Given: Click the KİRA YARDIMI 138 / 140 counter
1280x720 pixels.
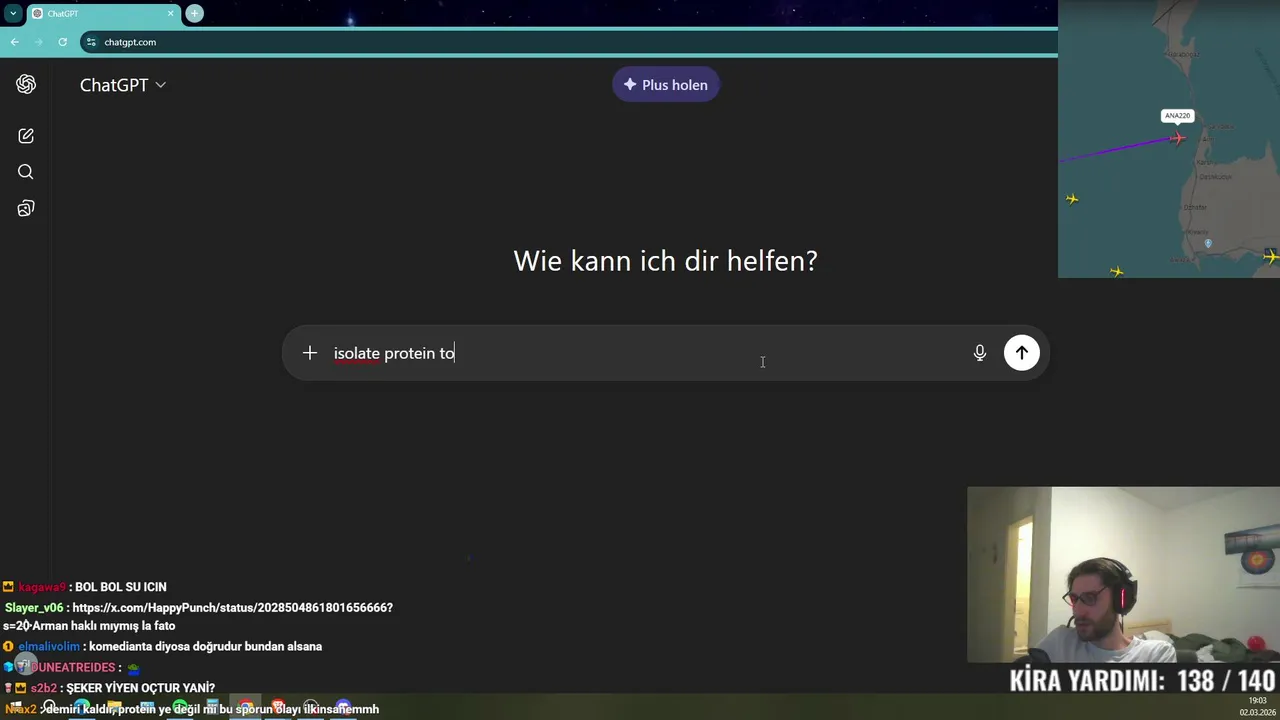Looking at the screenshot, I should pyautogui.click(x=1142, y=682).
